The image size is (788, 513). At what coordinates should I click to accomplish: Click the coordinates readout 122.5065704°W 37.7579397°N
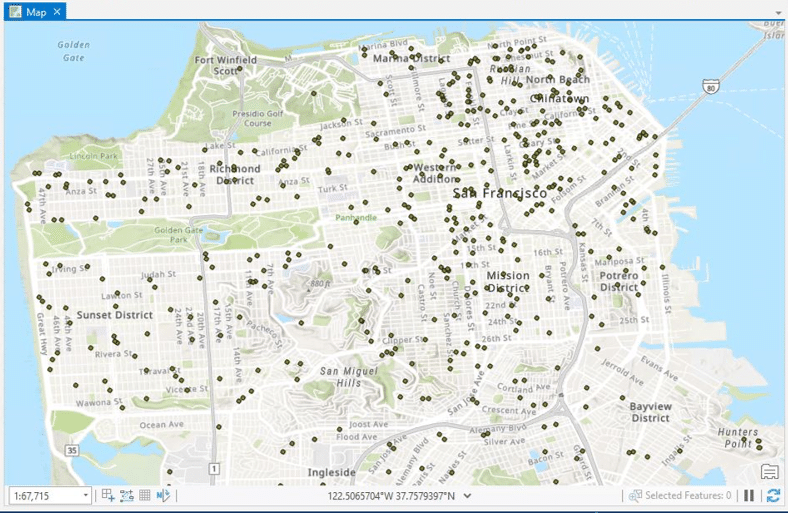click(x=391, y=496)
